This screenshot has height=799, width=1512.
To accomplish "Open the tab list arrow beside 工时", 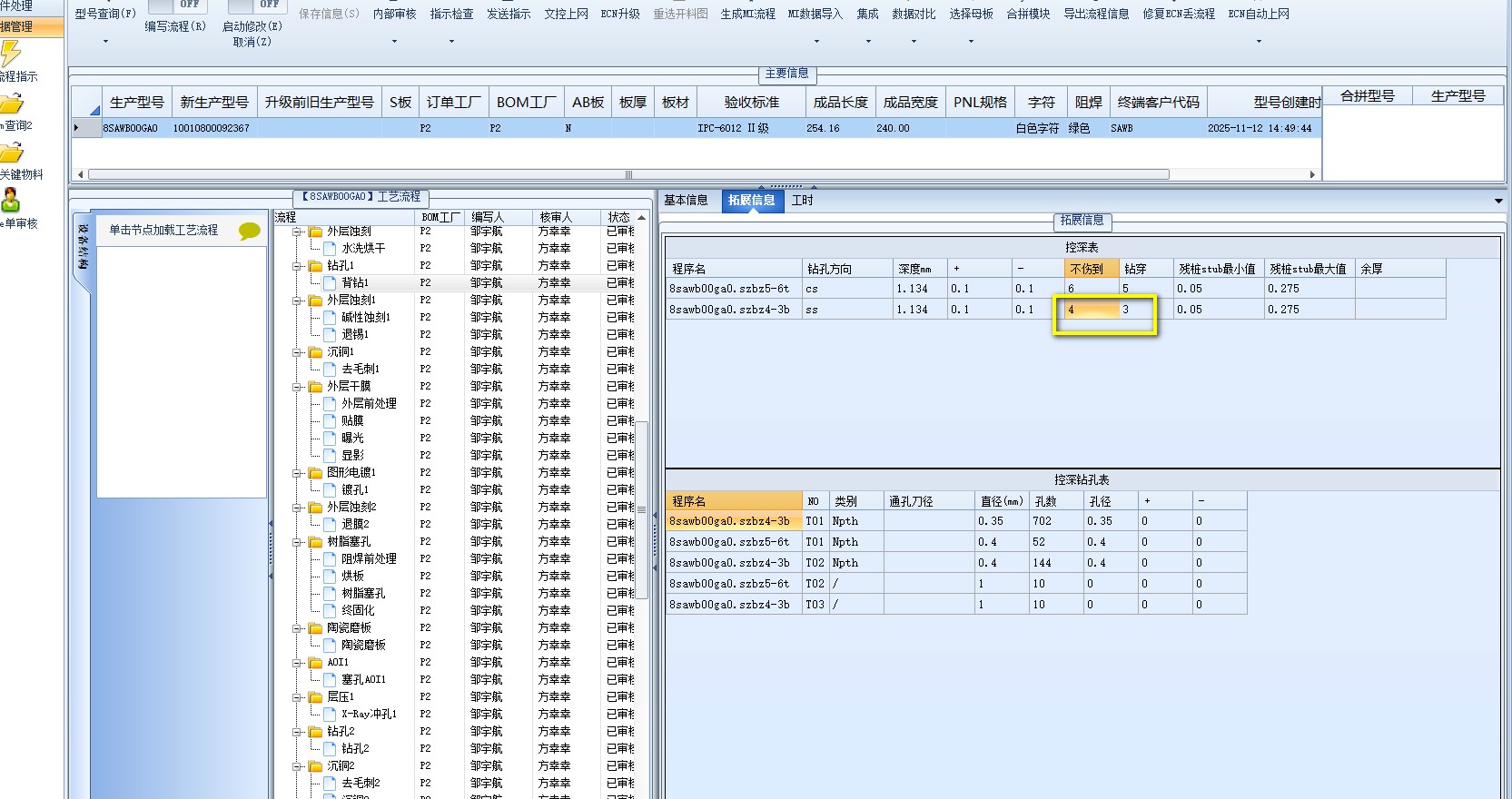I will pyautogui.click(x=1497, y=201).
